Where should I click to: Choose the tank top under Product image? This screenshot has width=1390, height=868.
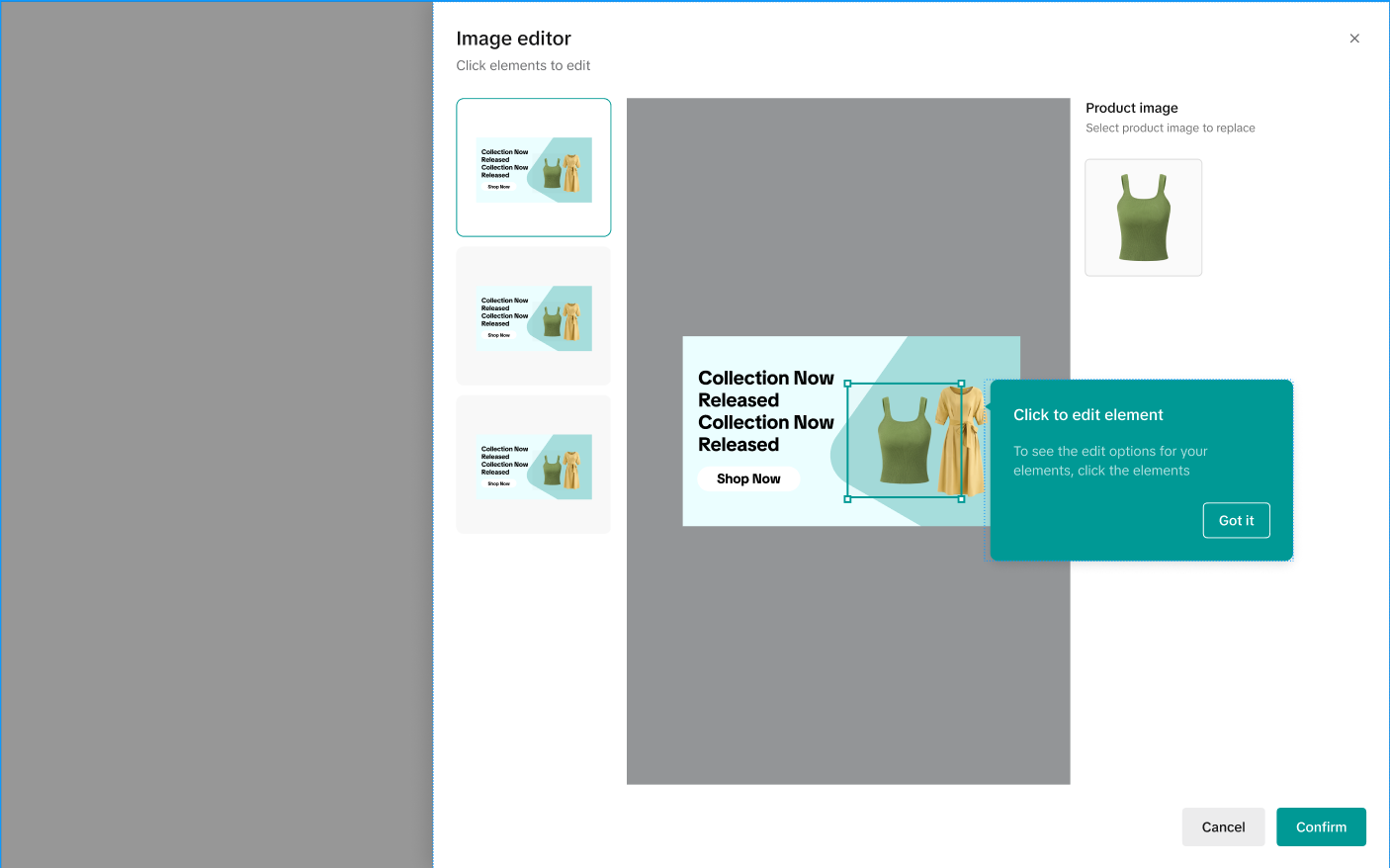pos(1144,217)
